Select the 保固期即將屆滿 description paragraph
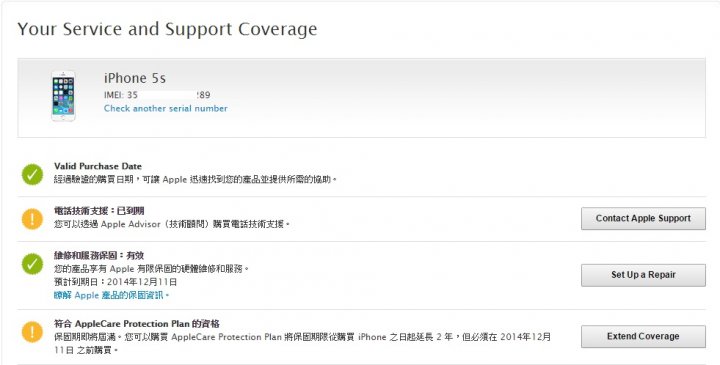The width and height of the screenshot is (720, 365). coord(303,343)
